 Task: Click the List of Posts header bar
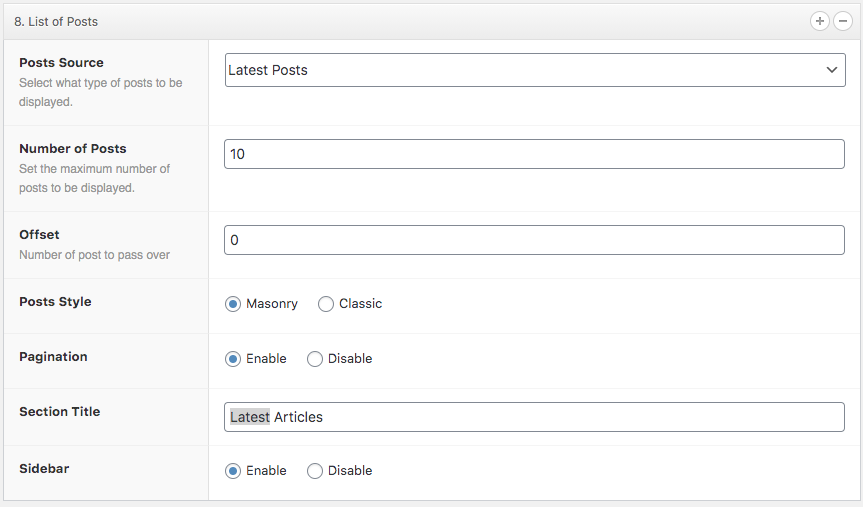[400, 21]
